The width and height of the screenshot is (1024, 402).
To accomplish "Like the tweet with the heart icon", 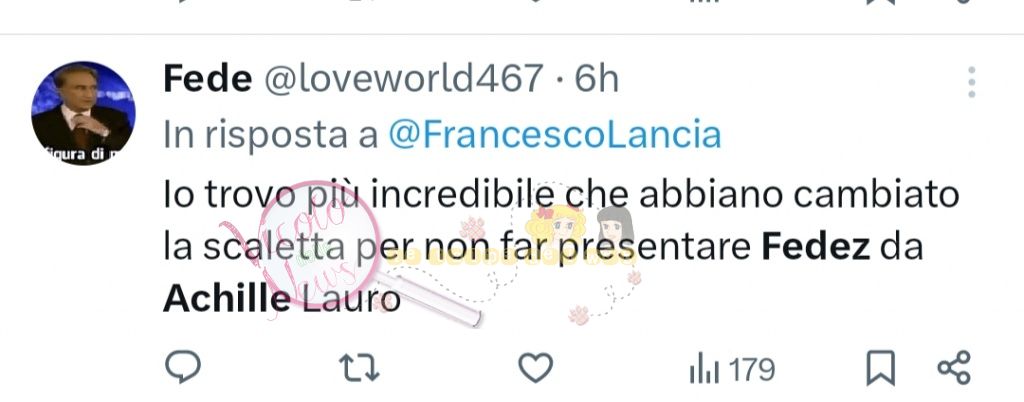I will pos(536,368).
